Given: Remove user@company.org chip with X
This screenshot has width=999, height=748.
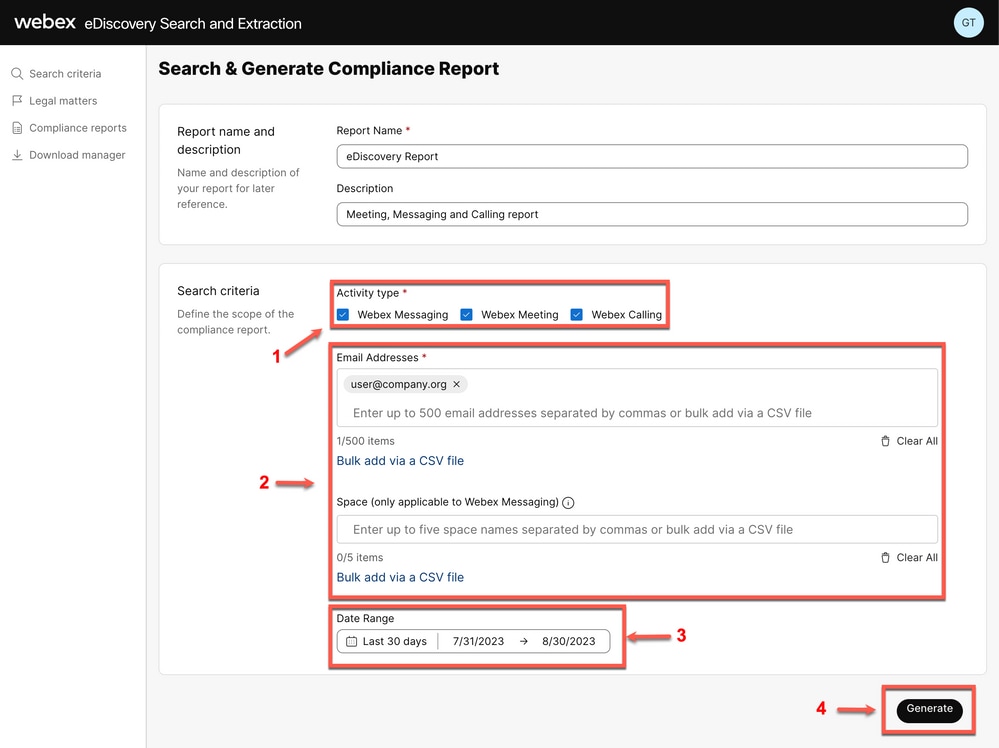Looking at the screenshot, I should coord(456,384).
